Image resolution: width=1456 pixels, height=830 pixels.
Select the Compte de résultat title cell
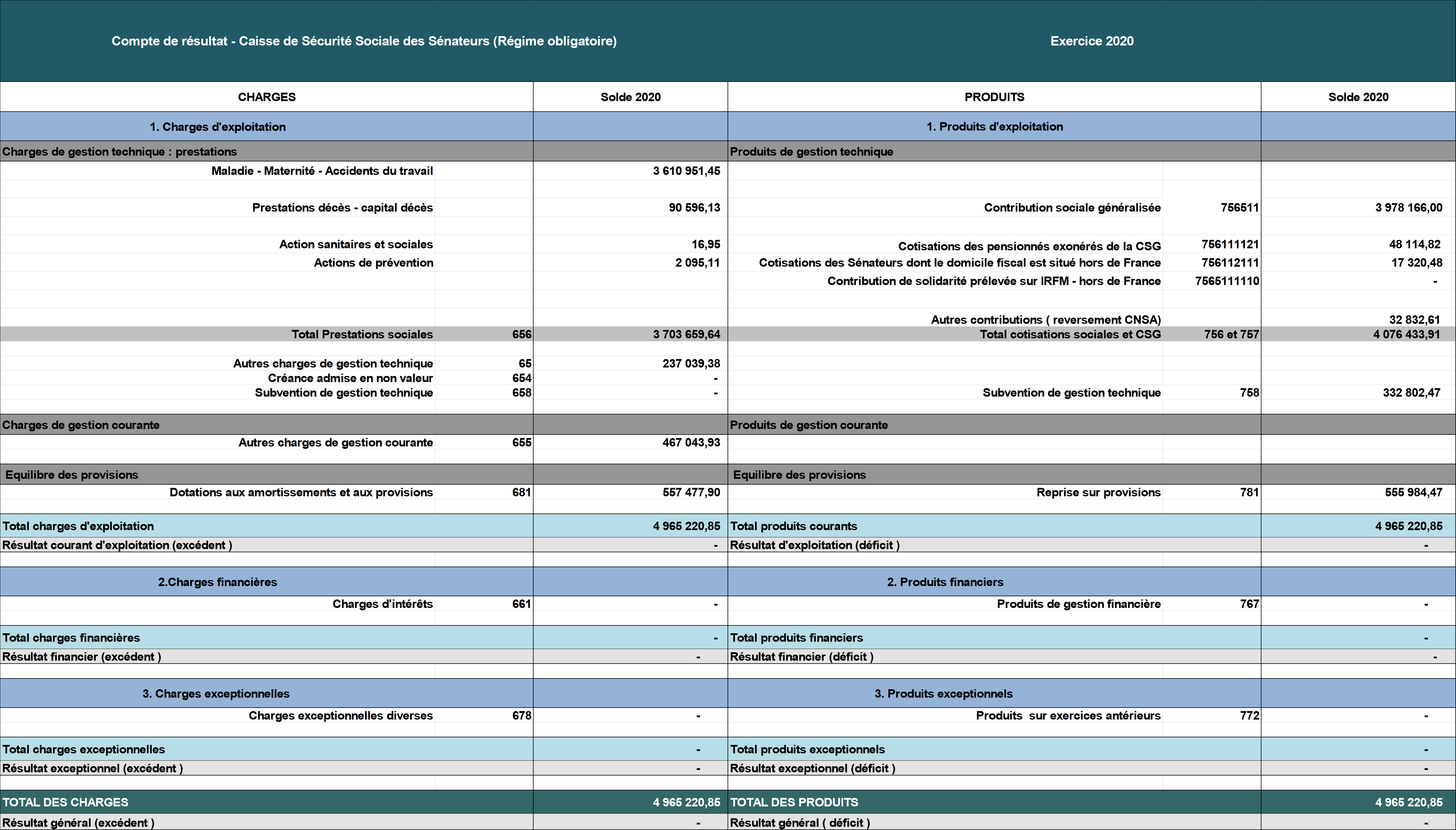pyautogui.click(x=364, y=41)
